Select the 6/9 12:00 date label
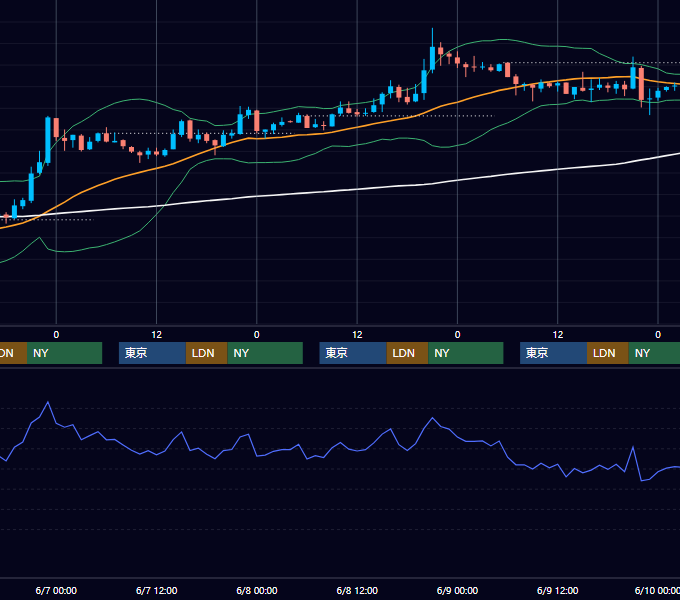The width and height of the screenshot is (680, 600). (x=557, y=590)
